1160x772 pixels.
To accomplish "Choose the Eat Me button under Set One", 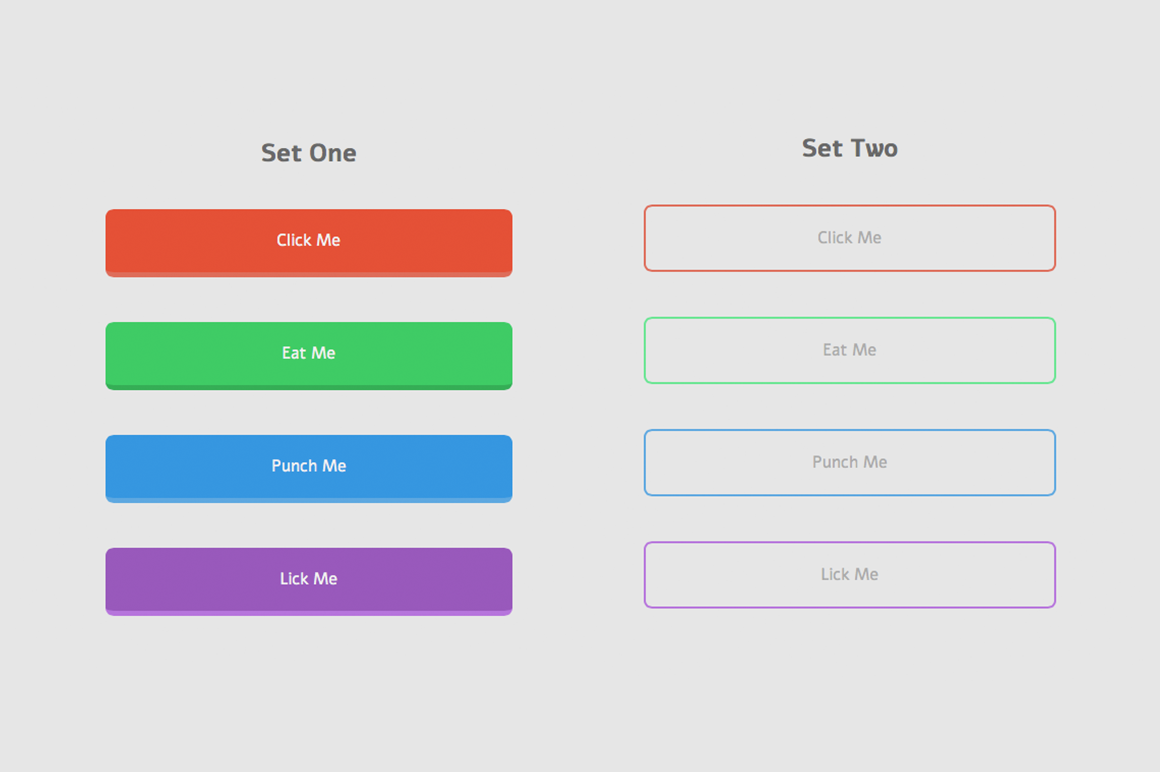I will point(308,354).
